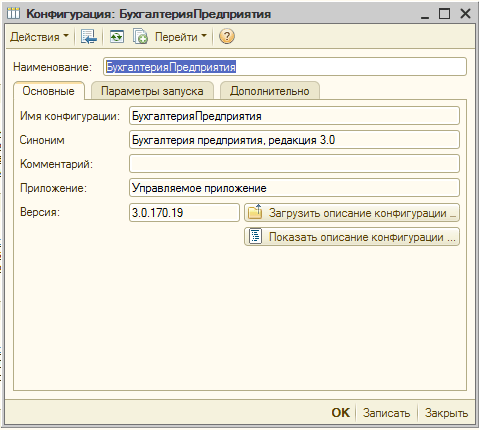
Task: Click the Записать button
Action: pyautogui.click(x=386, y=413)
